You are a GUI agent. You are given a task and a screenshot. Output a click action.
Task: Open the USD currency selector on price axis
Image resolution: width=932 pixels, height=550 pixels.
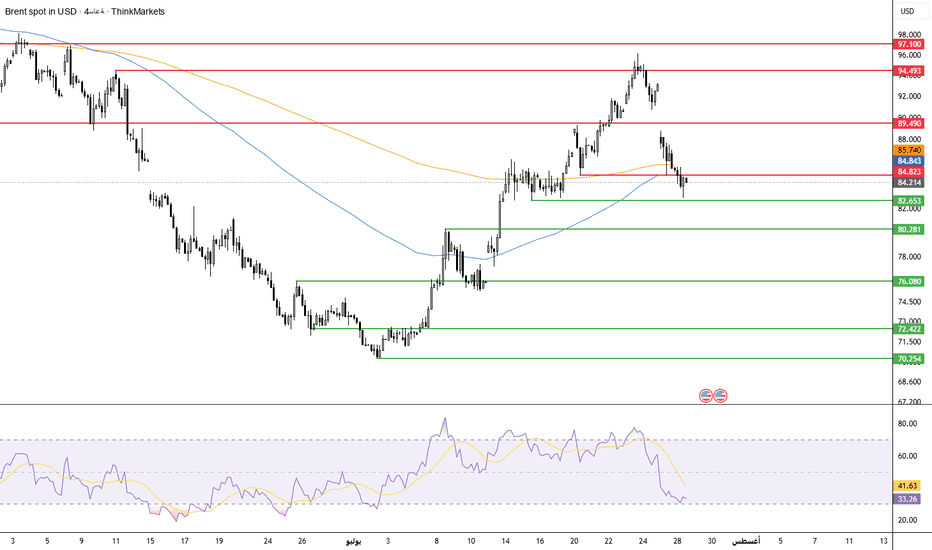click(907, 11)
